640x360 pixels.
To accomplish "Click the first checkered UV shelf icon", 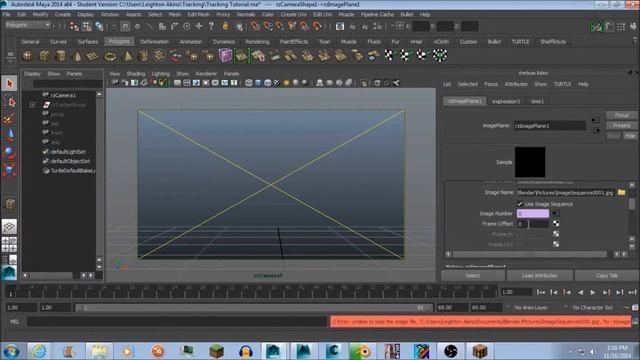I will (x=390, y=55).
